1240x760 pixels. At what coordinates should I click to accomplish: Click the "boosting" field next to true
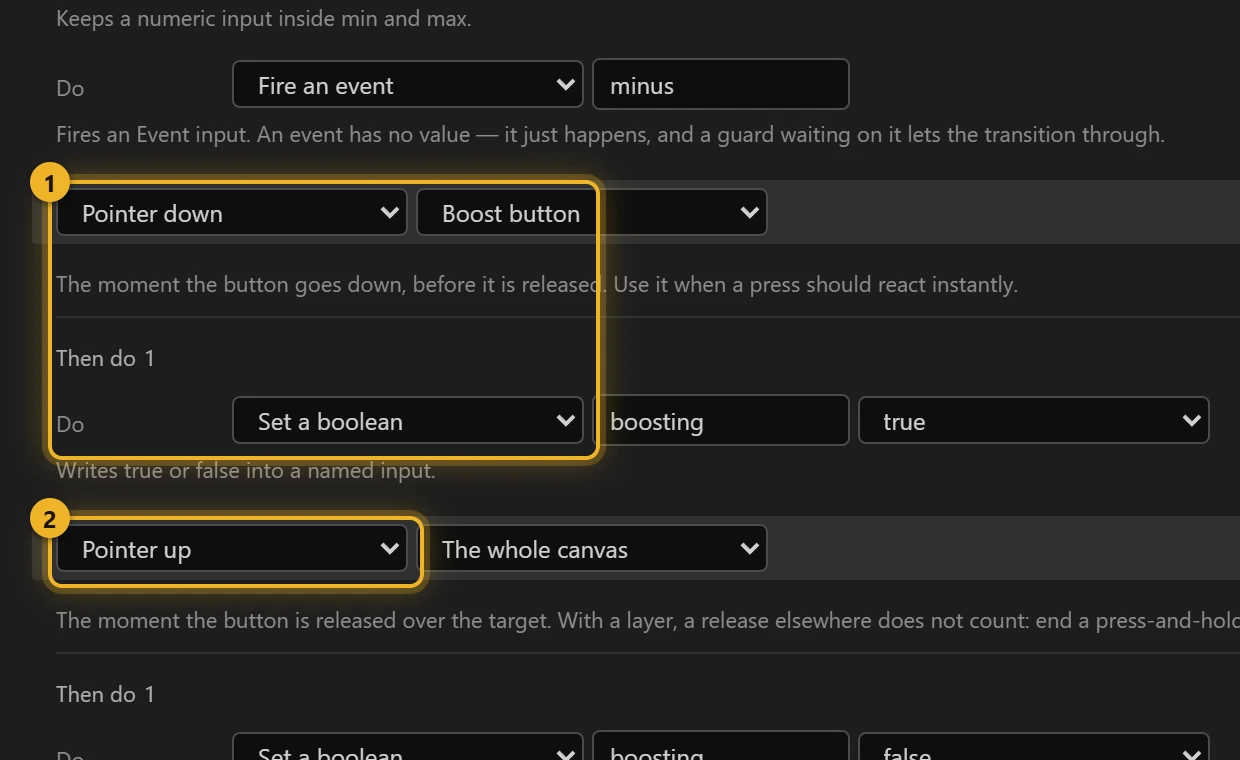click(x=721, y=421)
